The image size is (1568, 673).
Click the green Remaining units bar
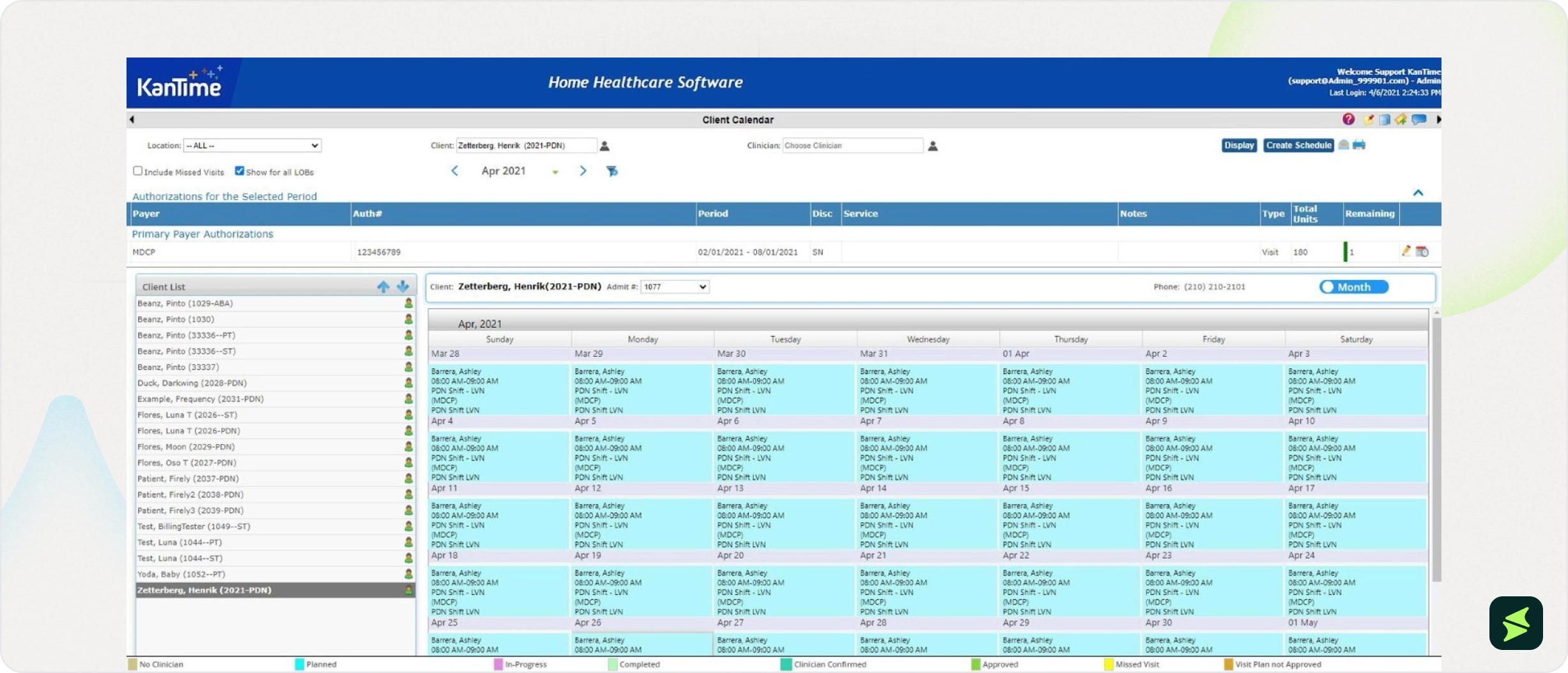point(1346,252)
